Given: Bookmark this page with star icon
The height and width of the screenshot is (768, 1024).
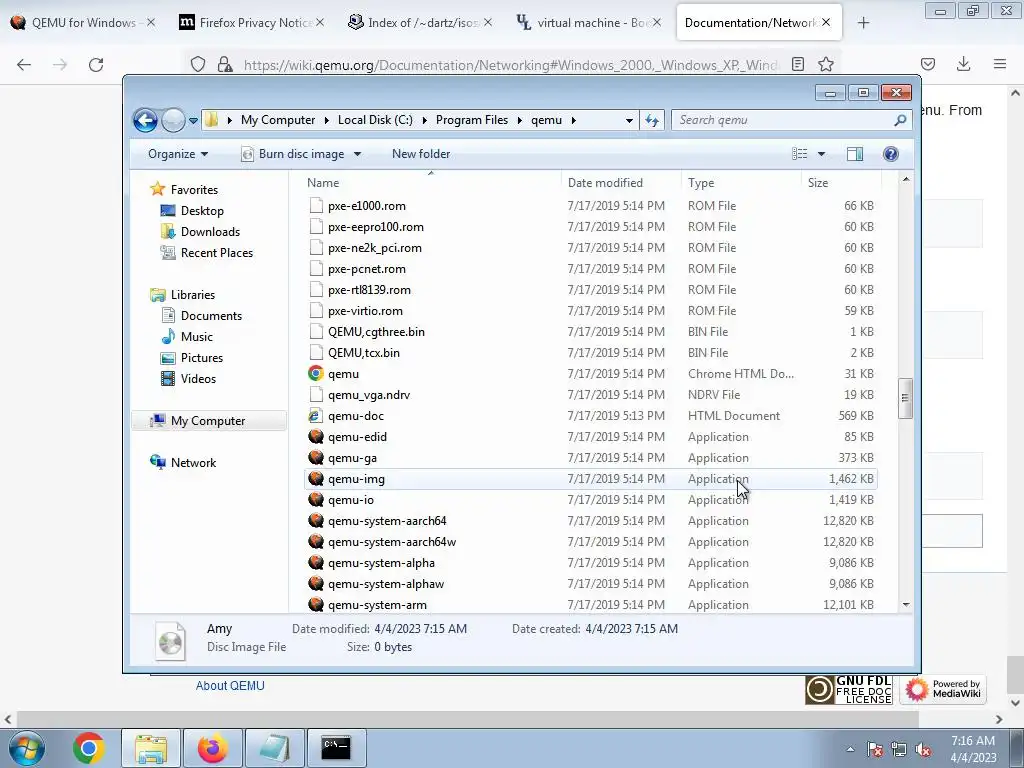Looking at the screenshot, I should (x=826, y=65).
